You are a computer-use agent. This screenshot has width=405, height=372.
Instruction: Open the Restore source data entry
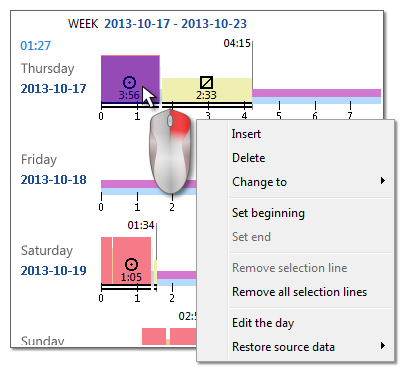pos(283,347)
